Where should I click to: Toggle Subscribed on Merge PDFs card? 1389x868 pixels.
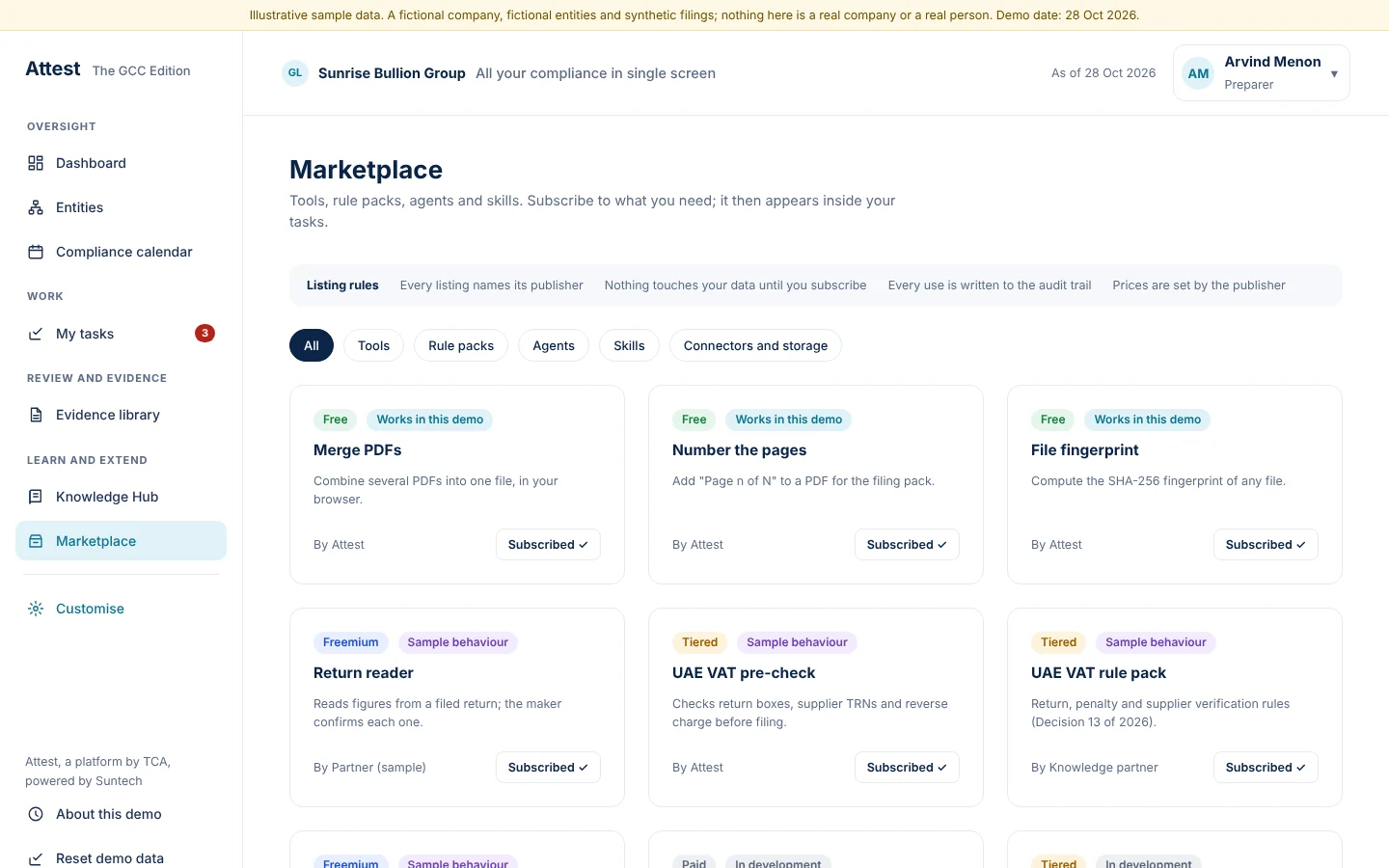(548, 545)
